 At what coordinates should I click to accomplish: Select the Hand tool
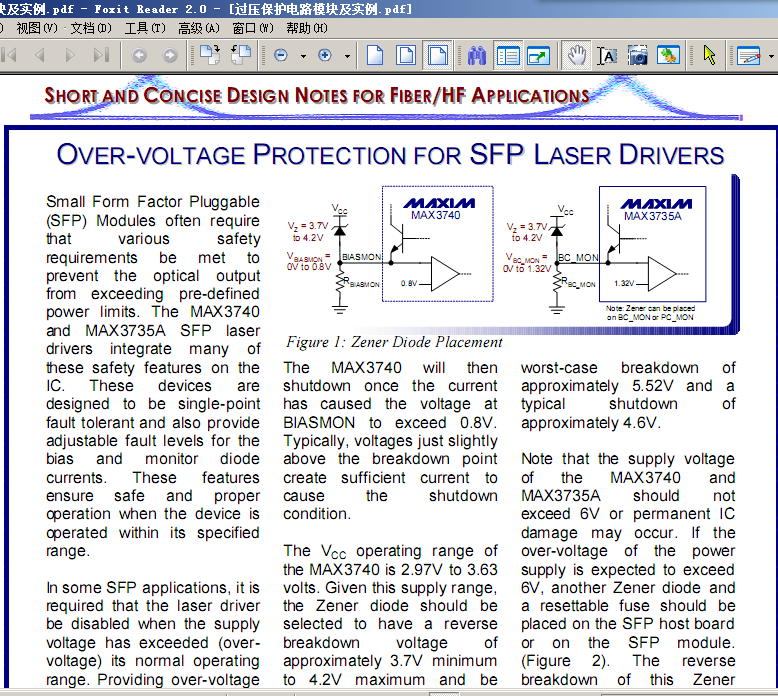(x=577, y=55)
